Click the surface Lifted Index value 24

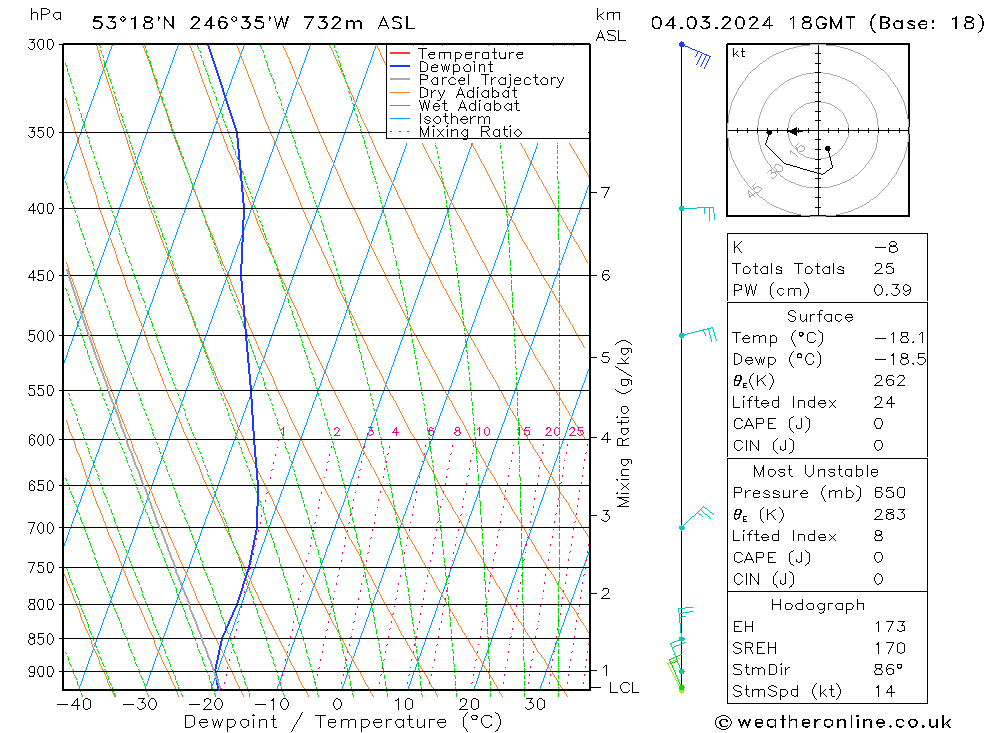tap(885, 403)
